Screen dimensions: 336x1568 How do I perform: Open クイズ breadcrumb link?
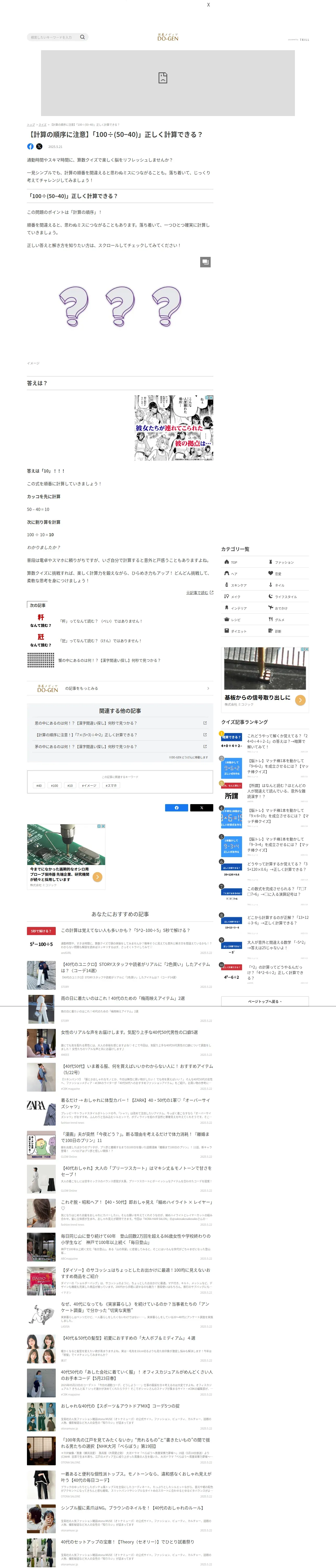pos(43,124)
